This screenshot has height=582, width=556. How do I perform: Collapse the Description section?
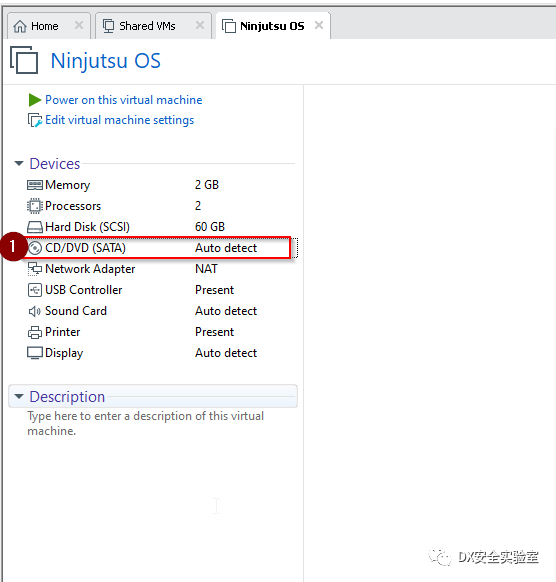click(19, 396)
